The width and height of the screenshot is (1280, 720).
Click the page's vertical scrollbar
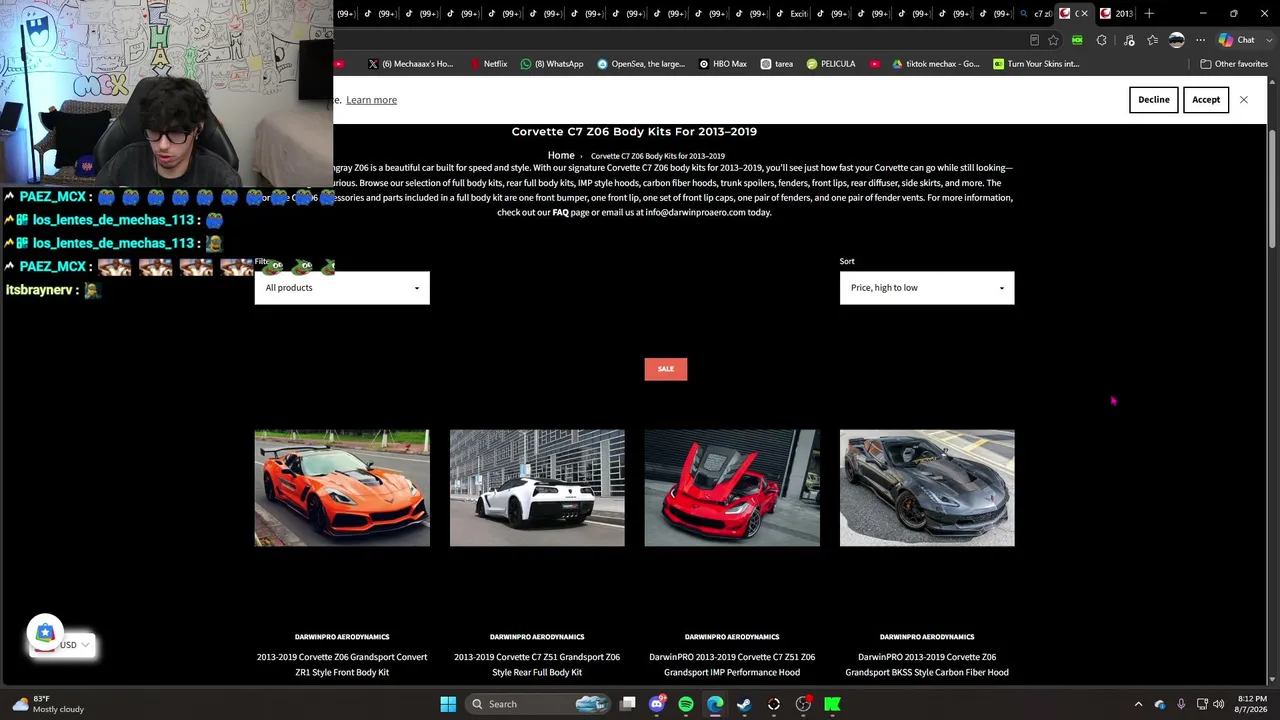tap(1272, 190)
